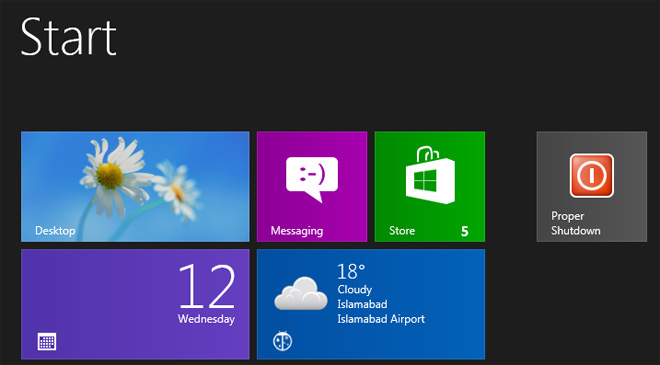
Task: Click the Weather Underground logo icon
Action: (x=282, y=341)
